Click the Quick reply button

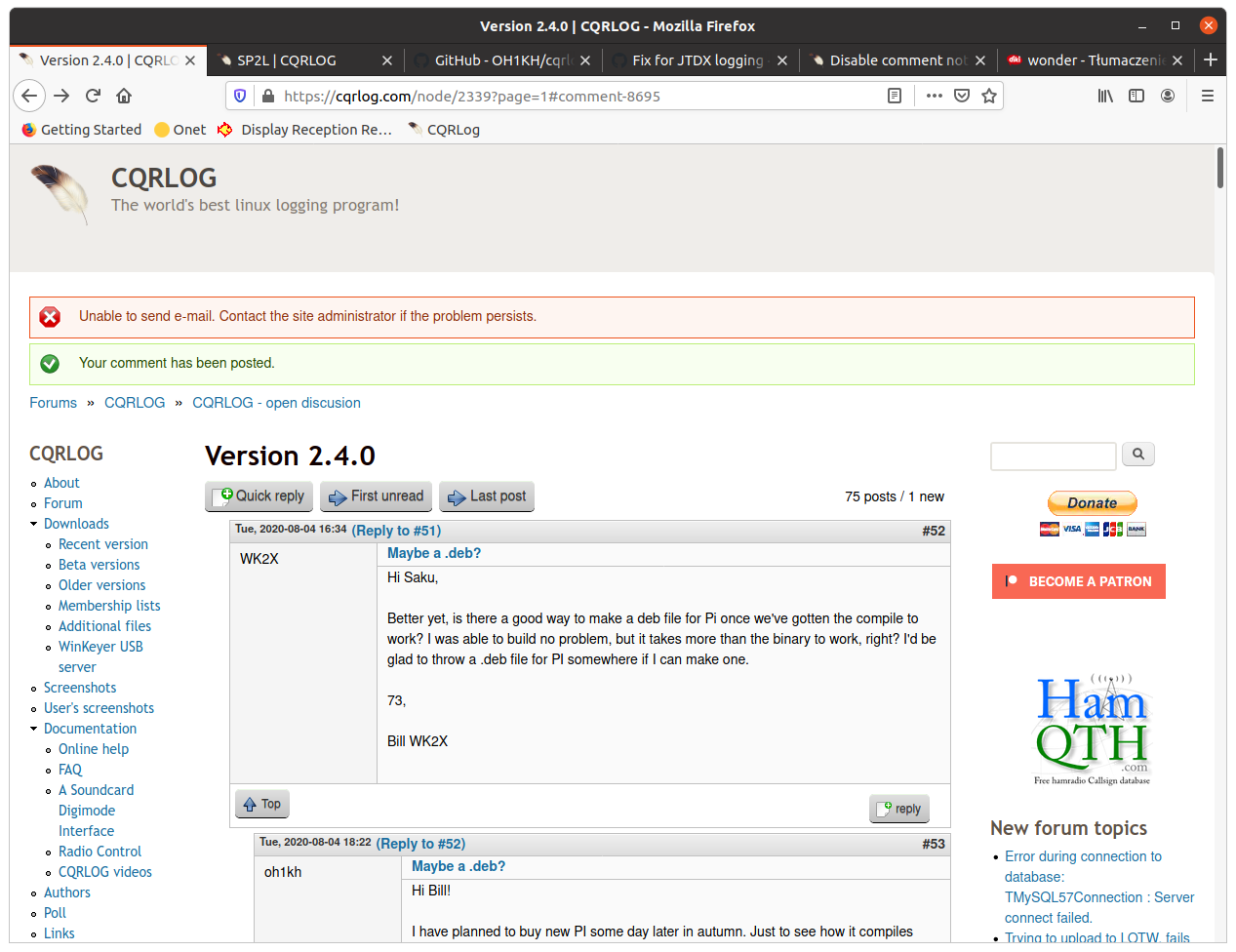(x=259, y=496)
